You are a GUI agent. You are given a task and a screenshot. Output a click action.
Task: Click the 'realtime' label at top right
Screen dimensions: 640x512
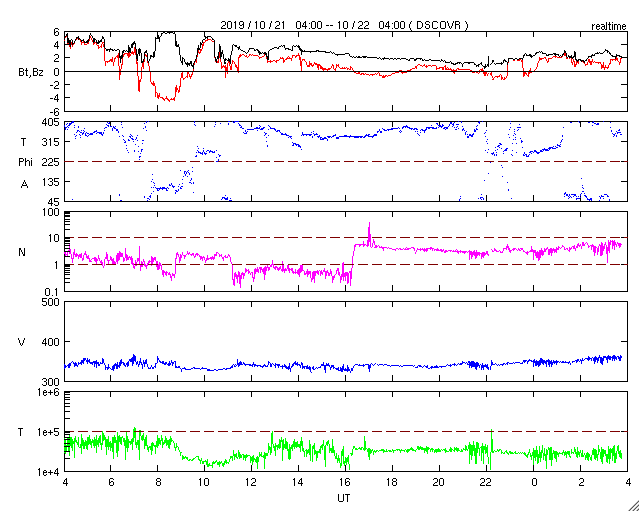point(609,27)
